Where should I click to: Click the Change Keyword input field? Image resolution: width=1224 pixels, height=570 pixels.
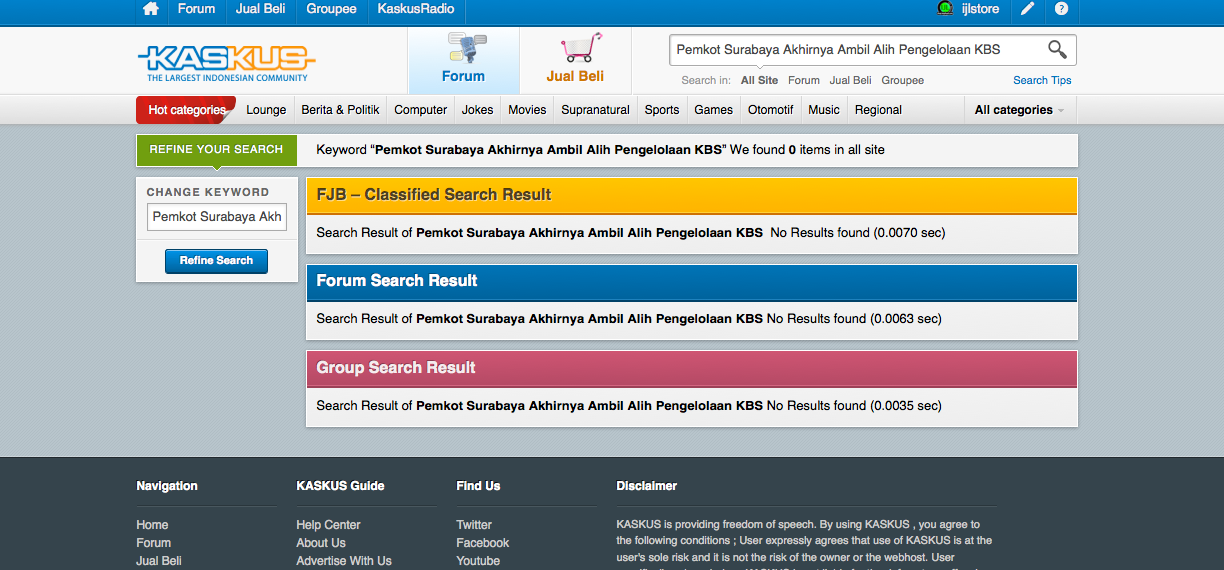(216, 217)
